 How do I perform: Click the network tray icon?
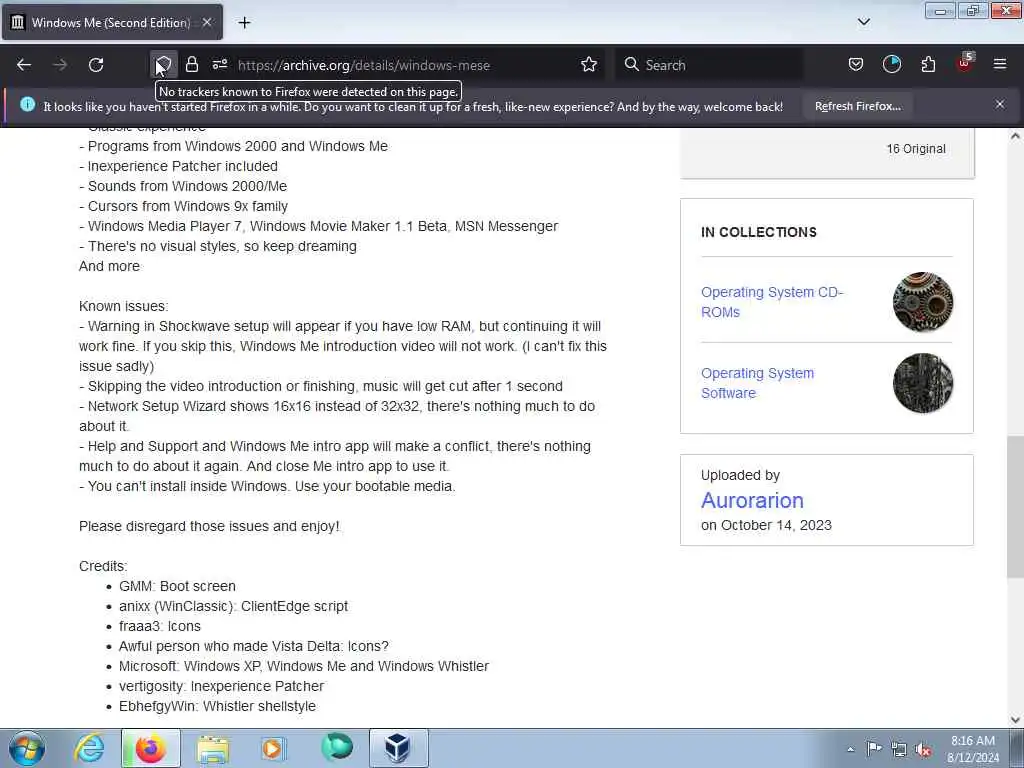pos(899,749)
